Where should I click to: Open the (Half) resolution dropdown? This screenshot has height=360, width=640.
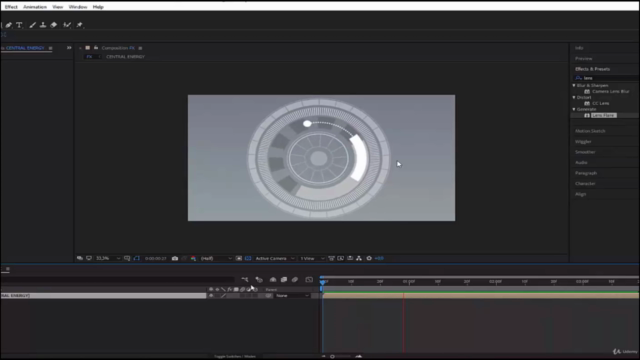coord(216,258)
